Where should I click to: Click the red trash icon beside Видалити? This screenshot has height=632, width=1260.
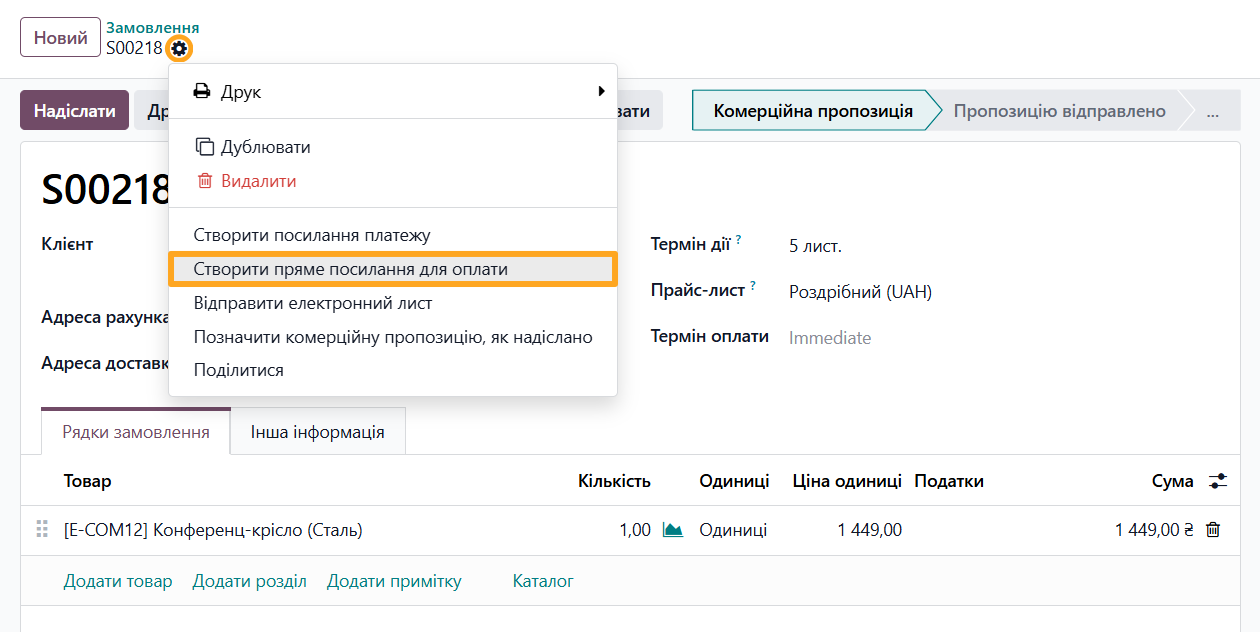(205, 181)
